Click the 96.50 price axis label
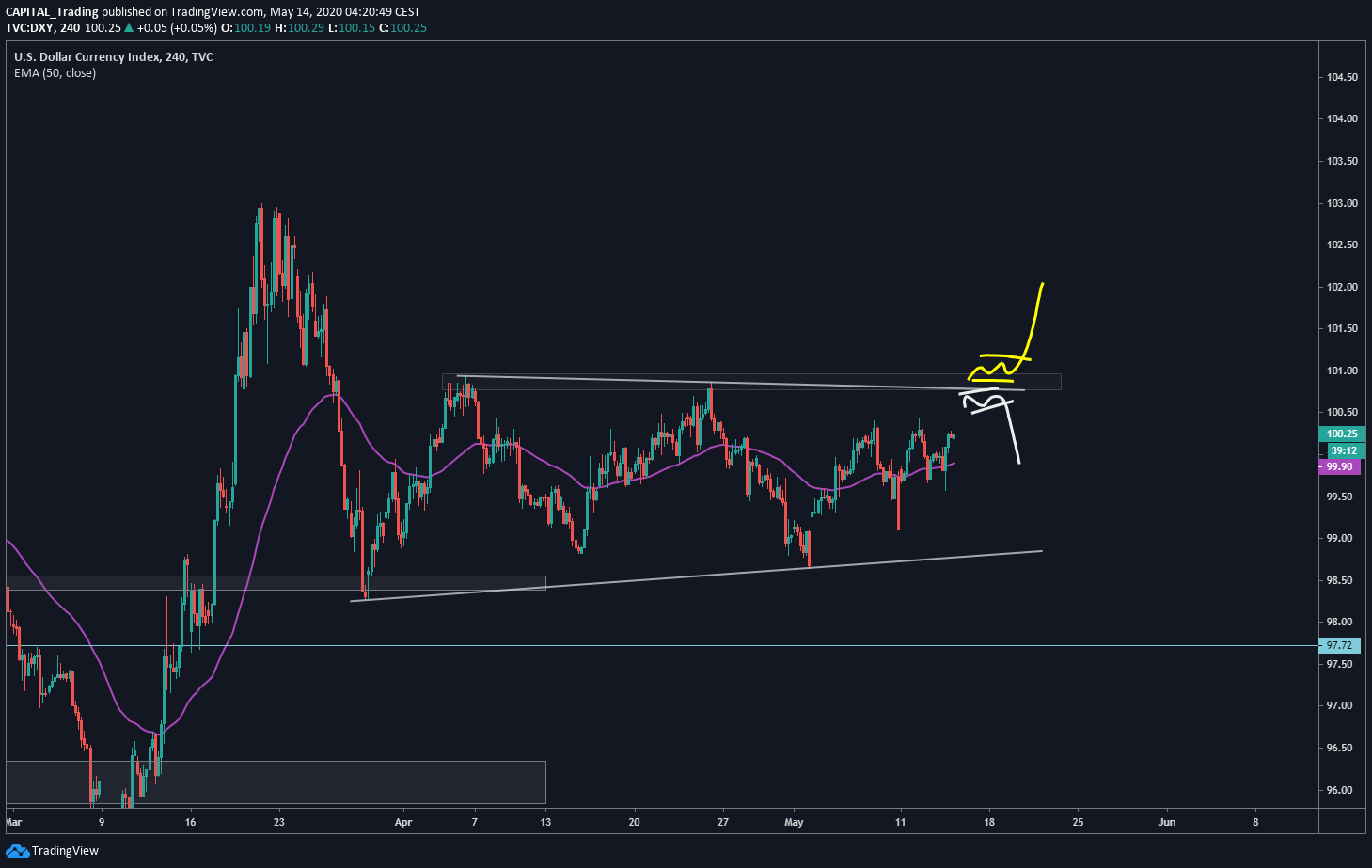 coord(1340,748)
